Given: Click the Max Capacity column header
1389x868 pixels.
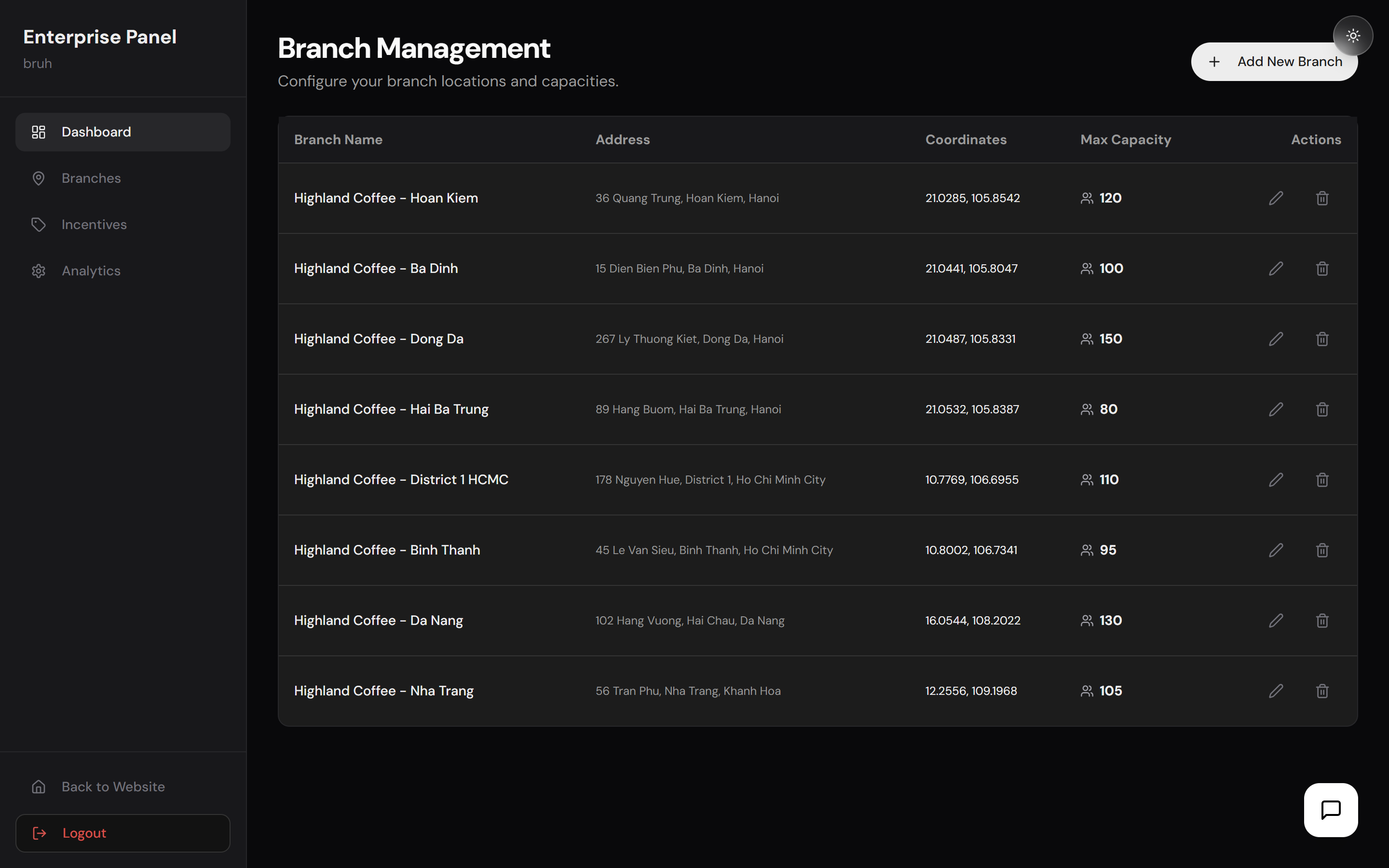Looking at the screenshot, I should pyautogui.click(x=1125, y=139).
